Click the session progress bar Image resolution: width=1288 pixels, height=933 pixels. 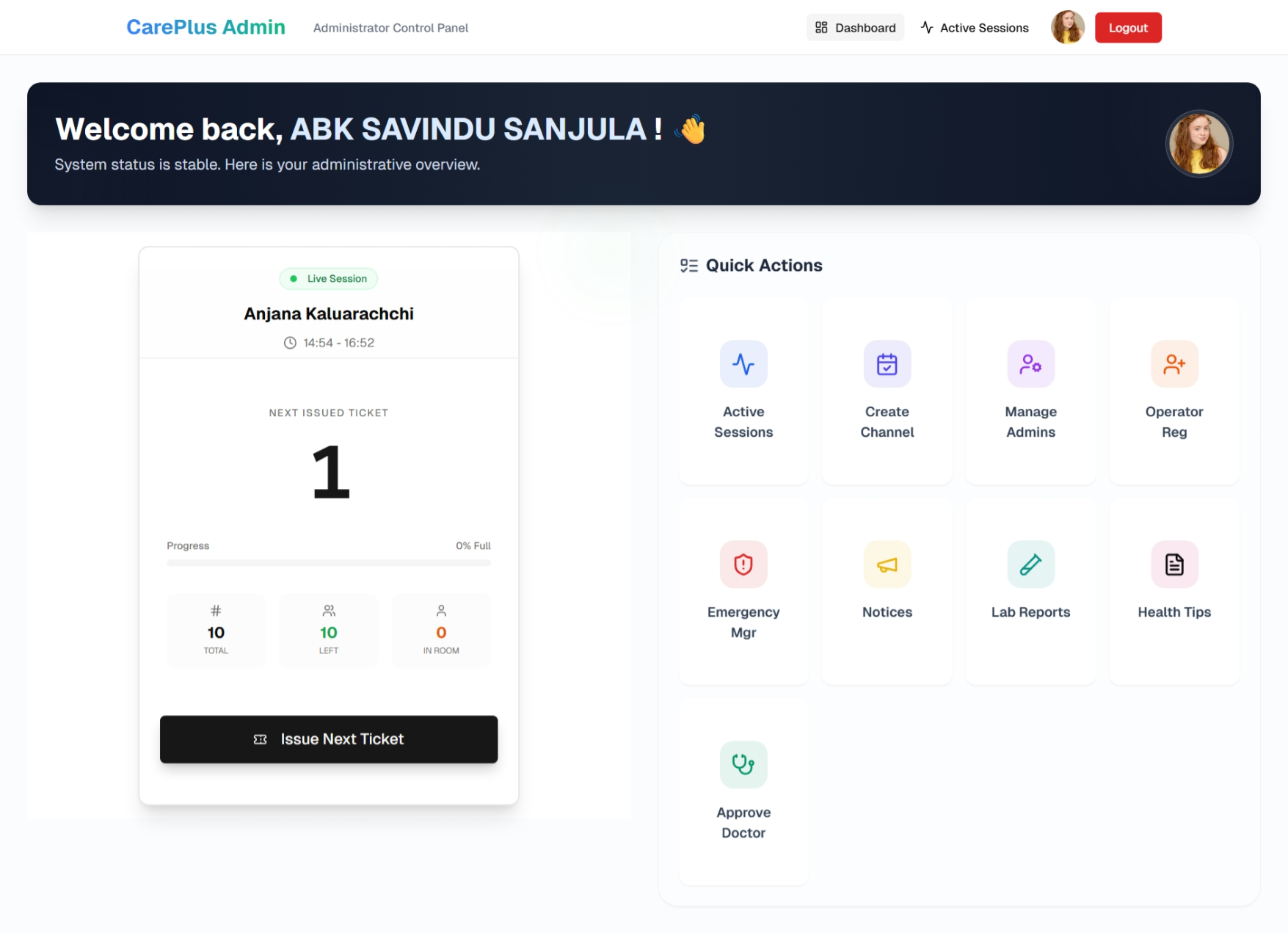[328, 563]
